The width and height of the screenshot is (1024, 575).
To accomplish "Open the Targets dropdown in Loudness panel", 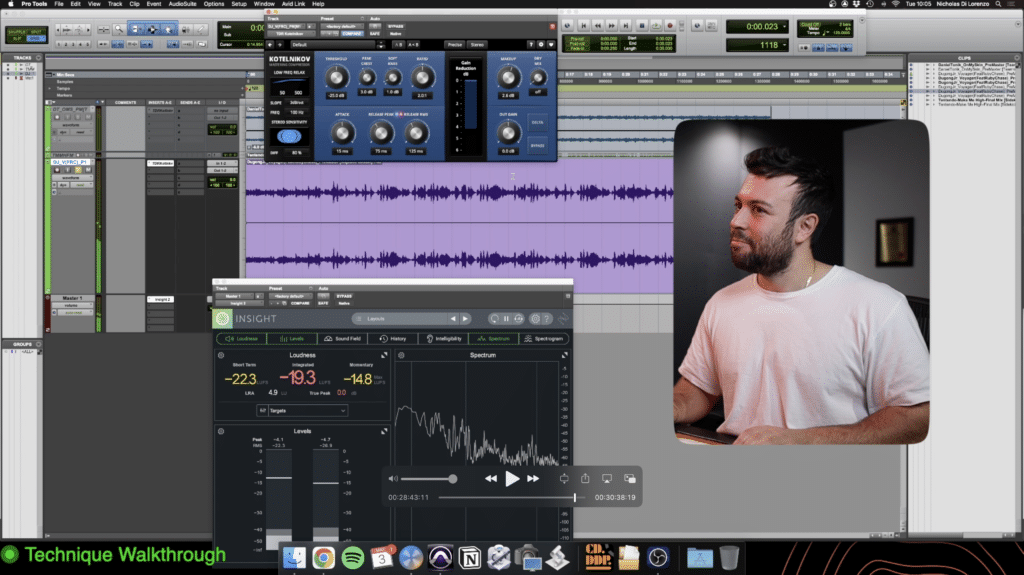I will (302, 410).
